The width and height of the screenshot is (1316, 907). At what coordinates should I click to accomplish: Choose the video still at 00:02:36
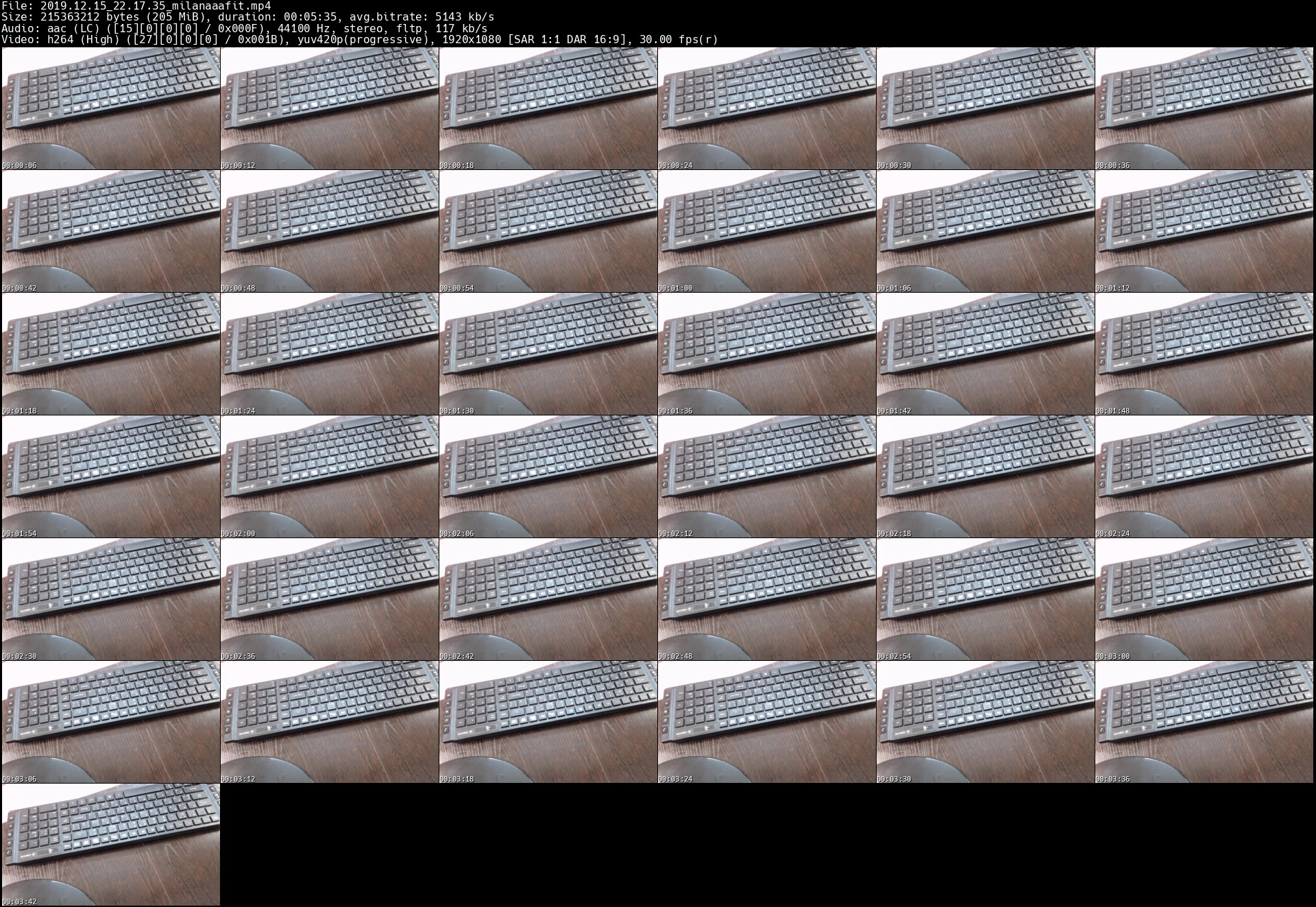[330, 599]
